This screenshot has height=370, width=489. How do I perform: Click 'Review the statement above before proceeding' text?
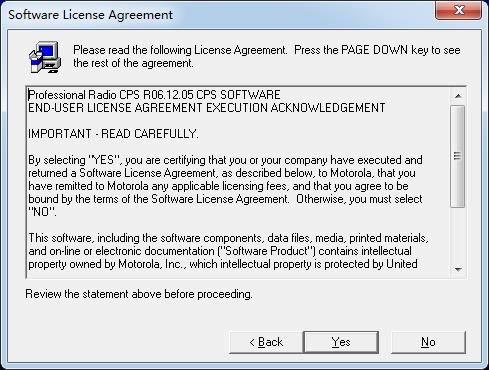point(139,294)
